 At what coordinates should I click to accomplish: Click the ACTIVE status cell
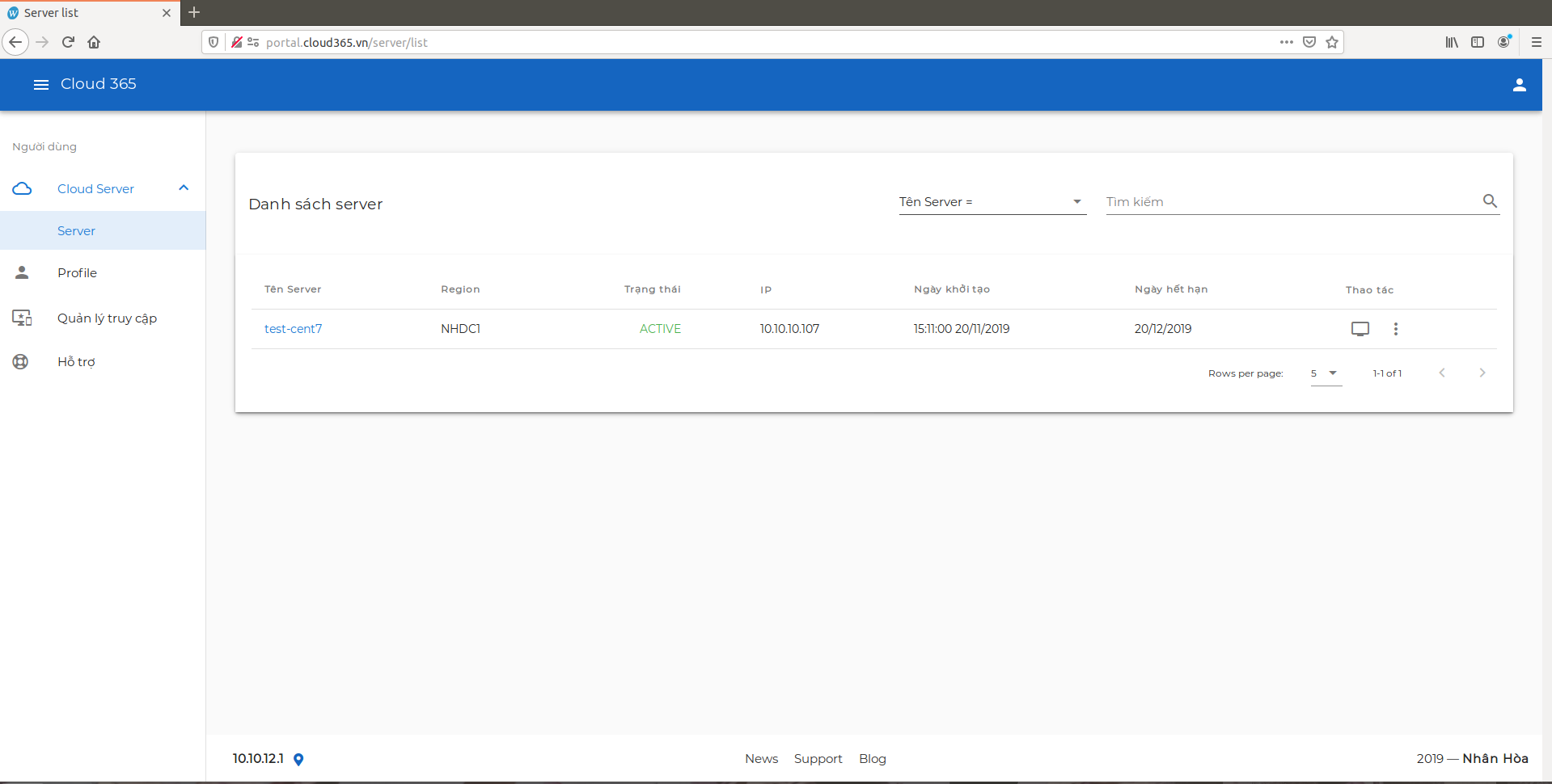coord(660,329)
